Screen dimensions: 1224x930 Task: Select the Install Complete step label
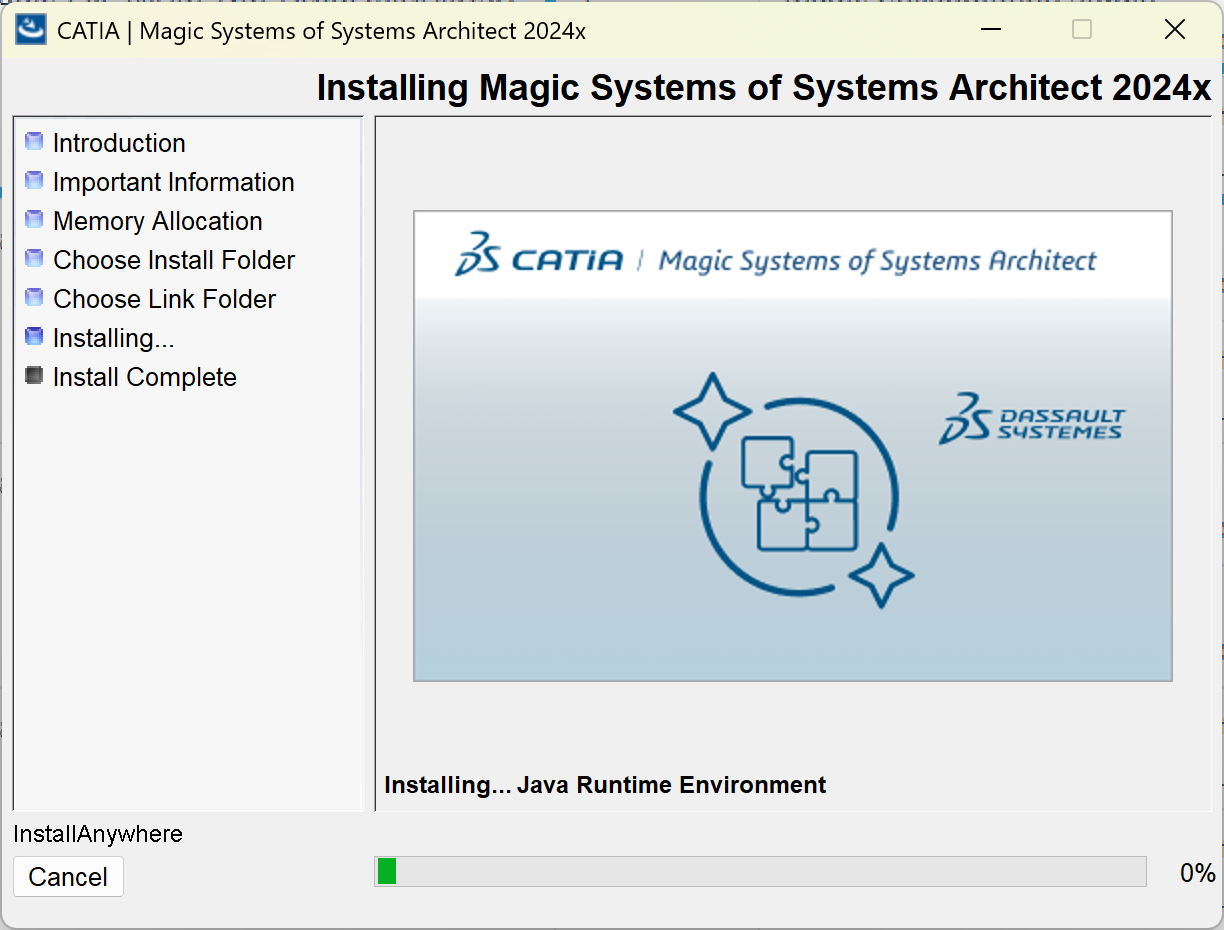point(145,377)
